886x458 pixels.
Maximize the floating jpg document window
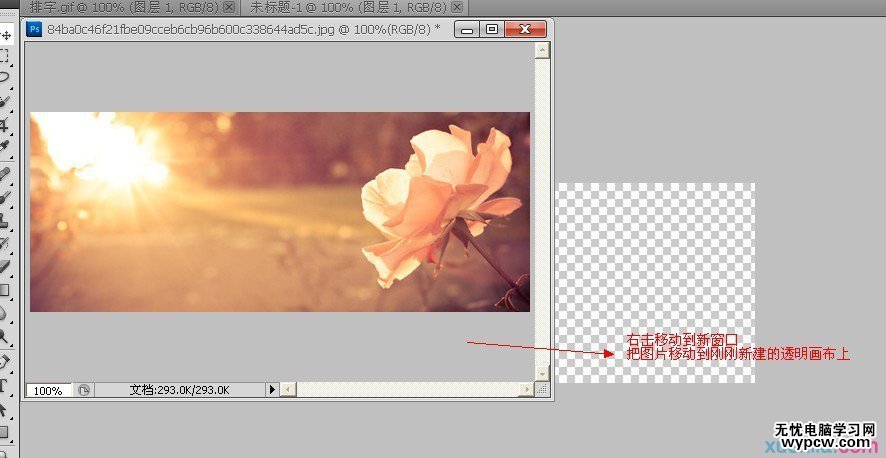pyautogui.click(x=492, y=29)
